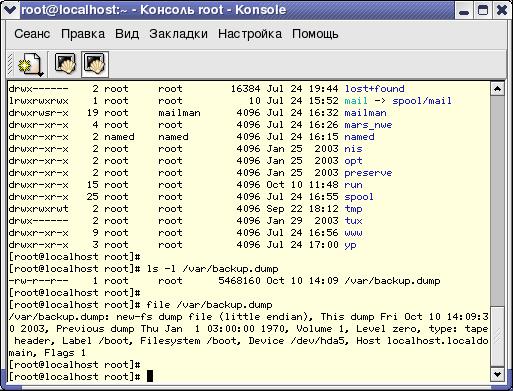Click the 'new-fs dump file' text
Viewport: 513px width, 391px height.
point(164,317)
